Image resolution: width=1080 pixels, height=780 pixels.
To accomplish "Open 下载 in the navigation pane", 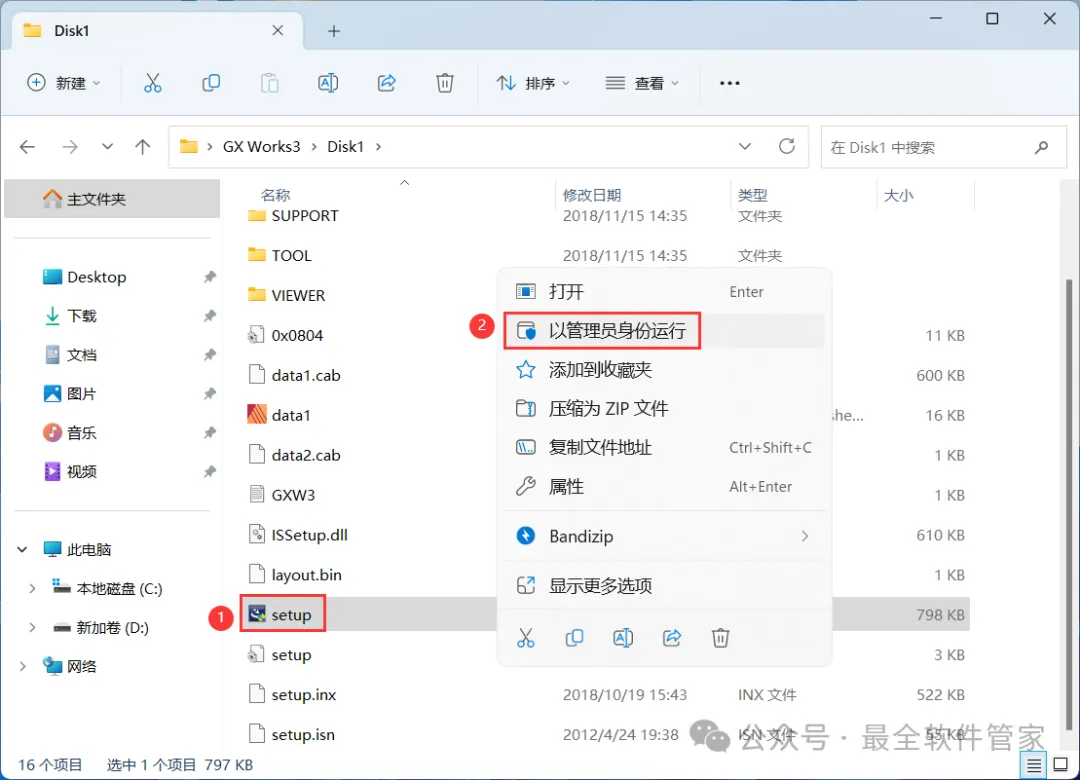I will click(x=81, y=316).
